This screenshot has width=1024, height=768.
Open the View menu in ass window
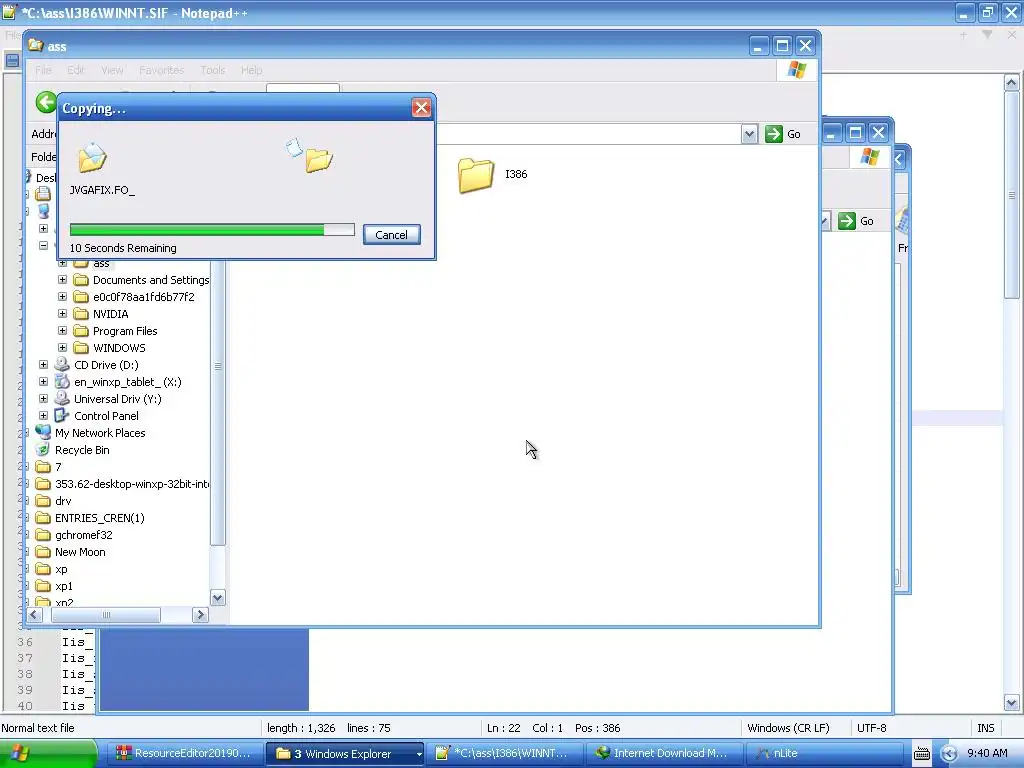(x=112, y=70)
